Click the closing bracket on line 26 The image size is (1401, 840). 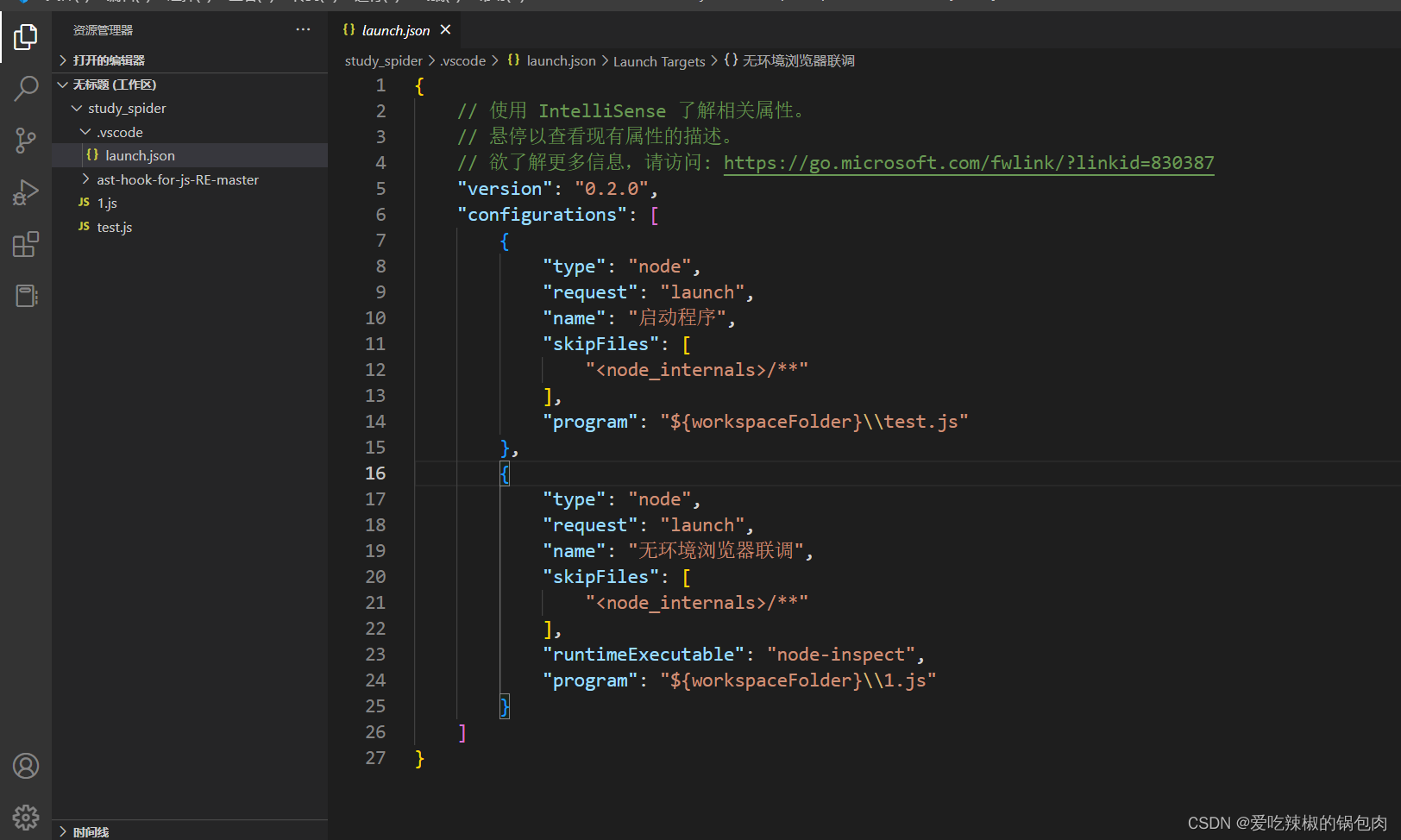pos(462,732)
